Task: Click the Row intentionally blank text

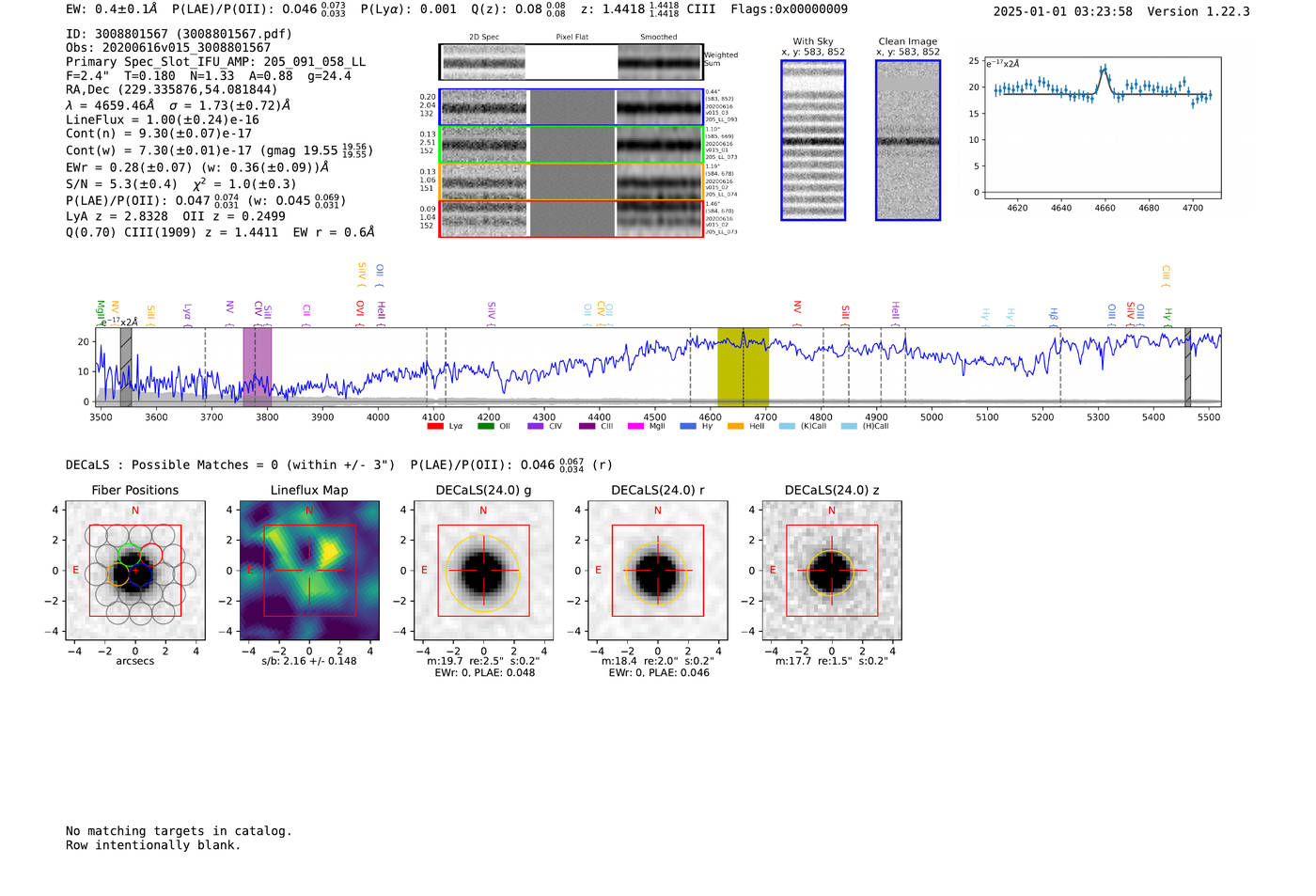Action: [x=153, y=845]
